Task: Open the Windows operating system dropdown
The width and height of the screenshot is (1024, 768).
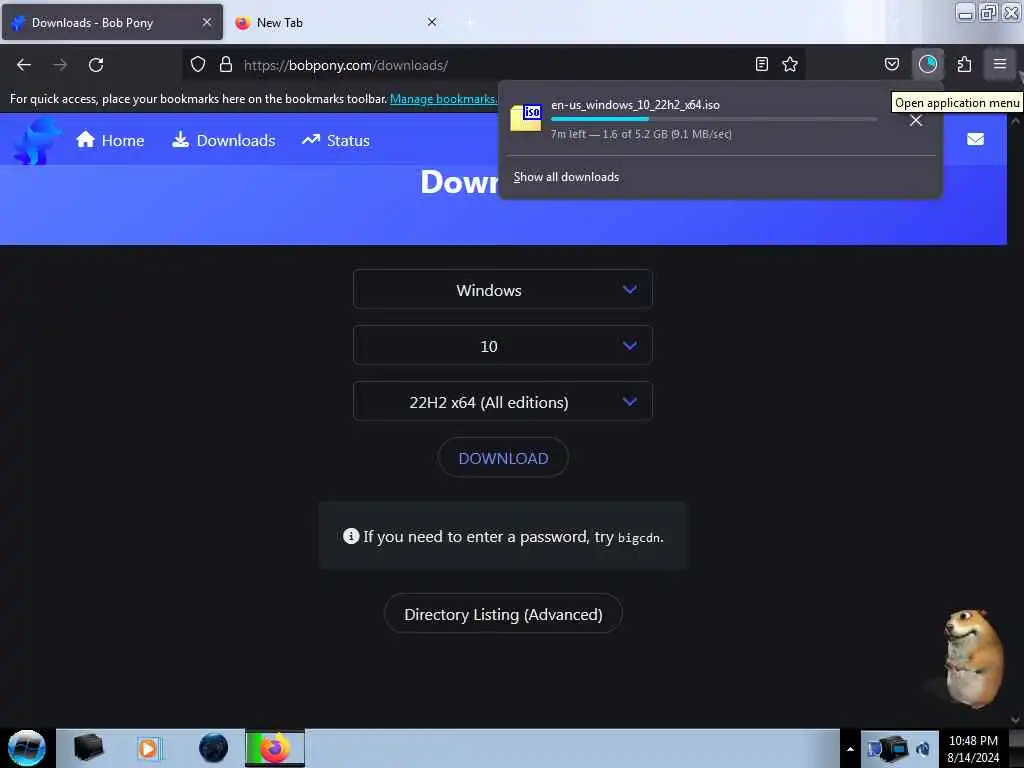Action: pos(502,289)
